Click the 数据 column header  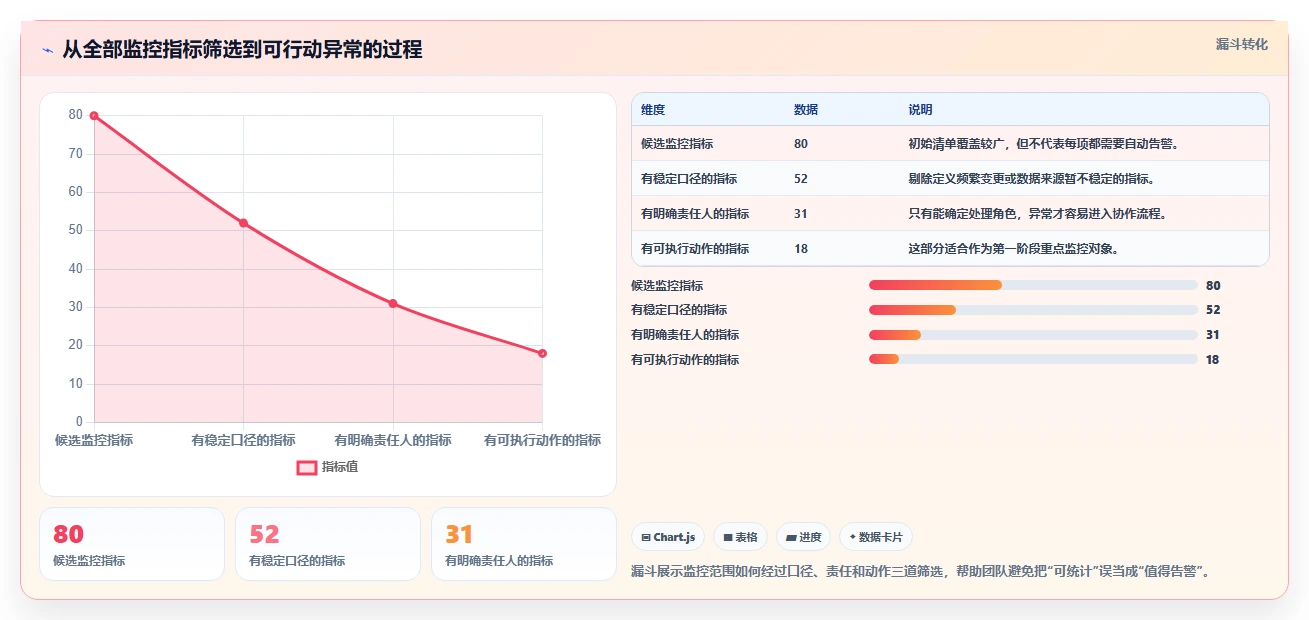click(806, 110)
